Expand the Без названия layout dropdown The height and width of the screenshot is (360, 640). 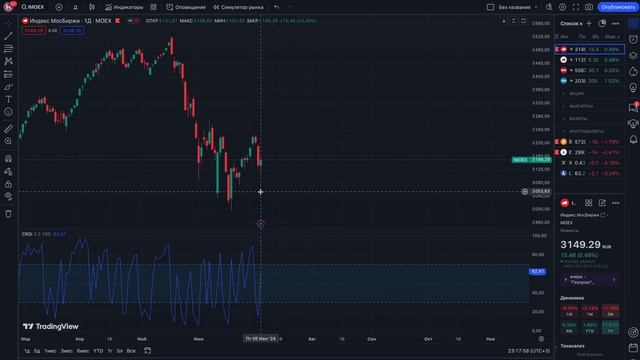518,7
